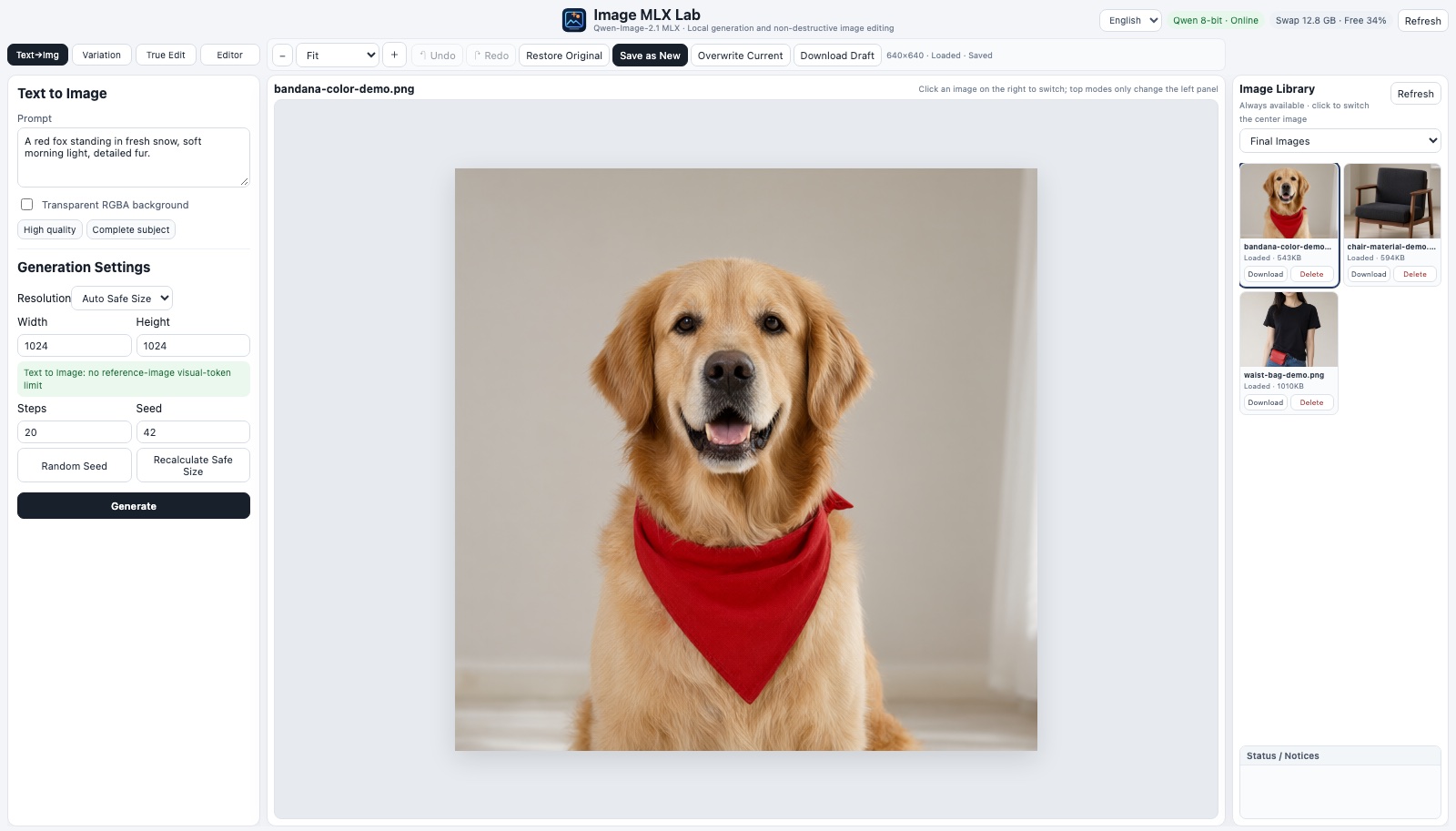Open the English language dropdown
The height and width of the screenshot is (831, 1456).
tap(1130, 20)
